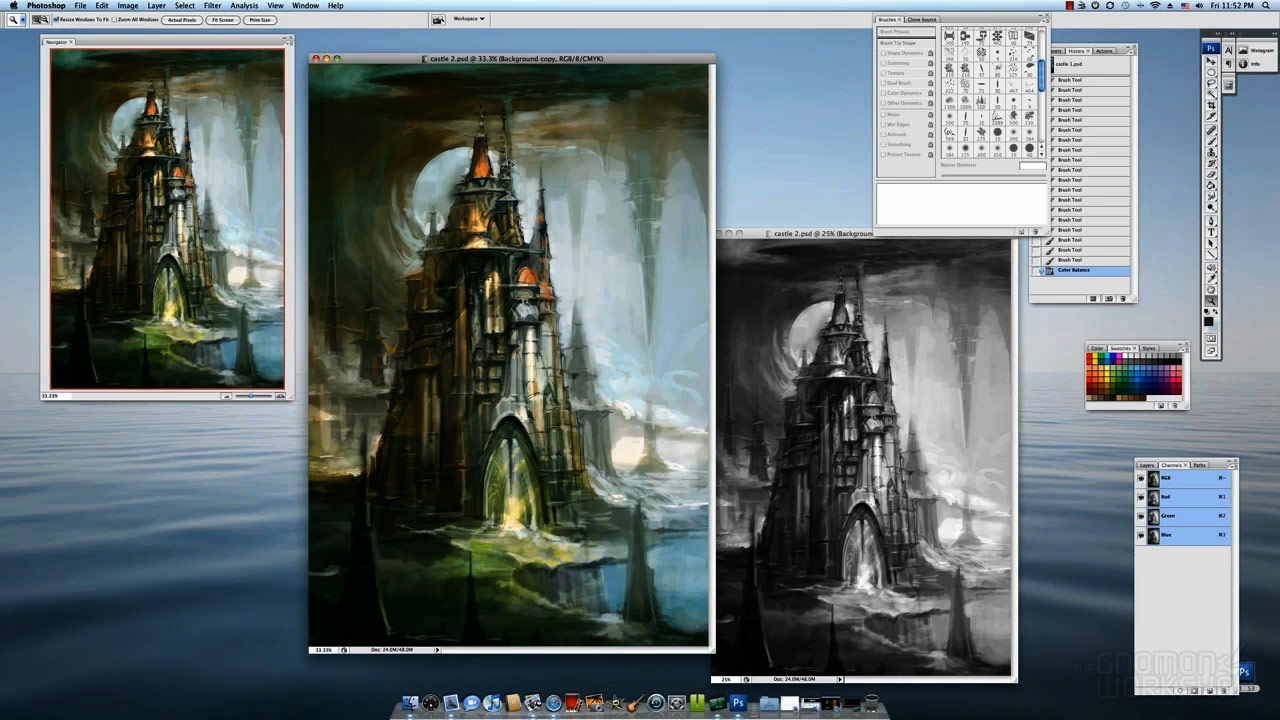
Task: Choose the Lasso tool
Action: [x=1211, y=84]
